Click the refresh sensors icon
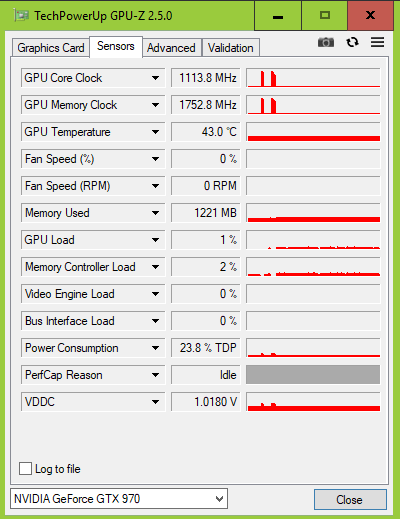Image resolution: width=400 pixels, height=519 pixels. point(352,42)
